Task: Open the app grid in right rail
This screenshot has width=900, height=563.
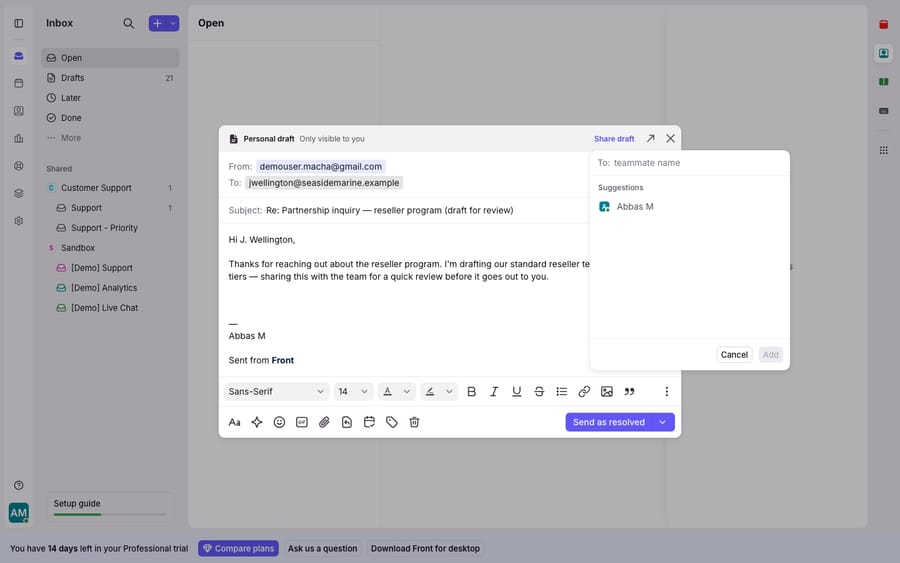Action: 884,150
